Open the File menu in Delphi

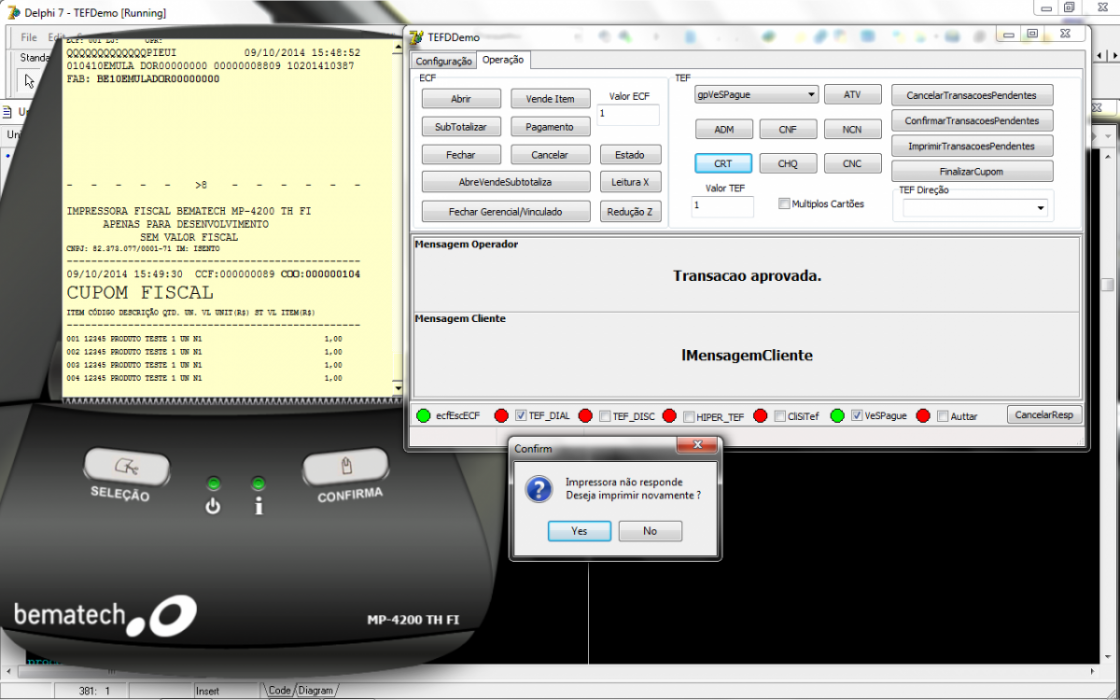pyautogui.click(x=29, y=37)
